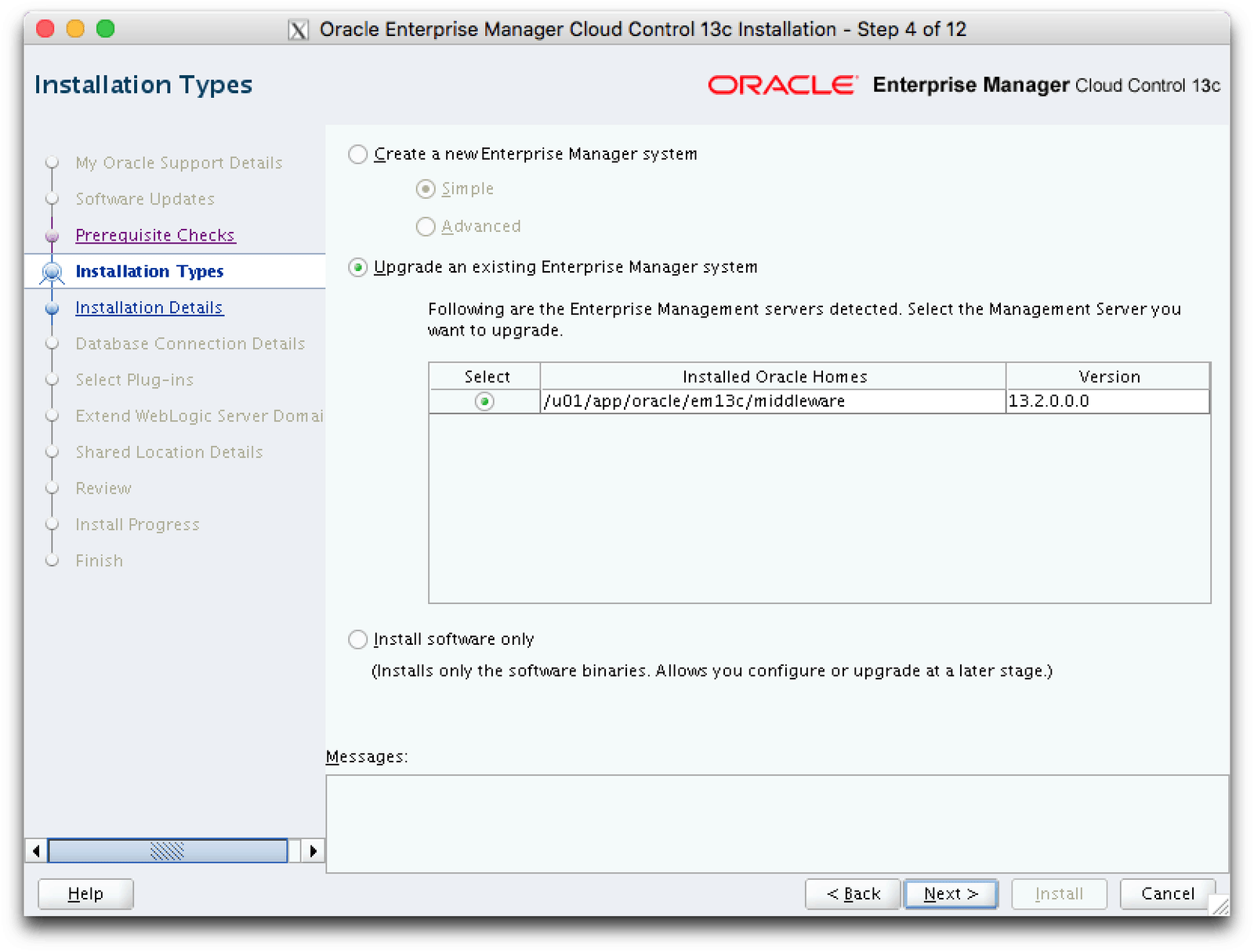Open Help for the installer
Viewport: 1254px width, 952px height.
[85, 894]
